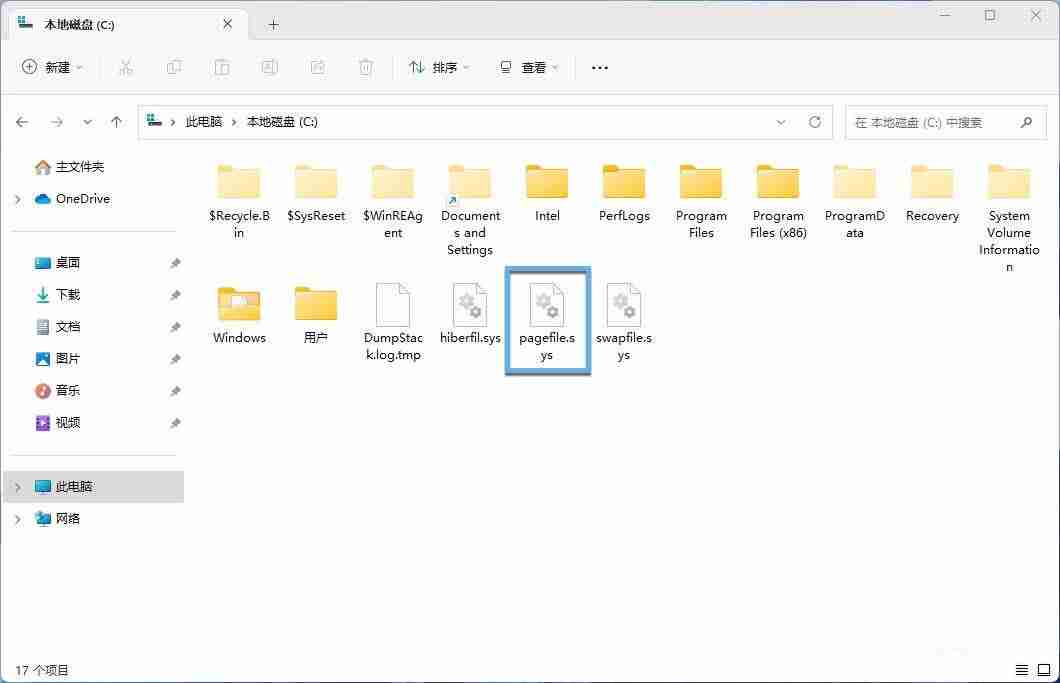The image size is (1060, 683).
Task: Open a new tab with the plus button
Action: pyautogui.click(x=273, y=24)
